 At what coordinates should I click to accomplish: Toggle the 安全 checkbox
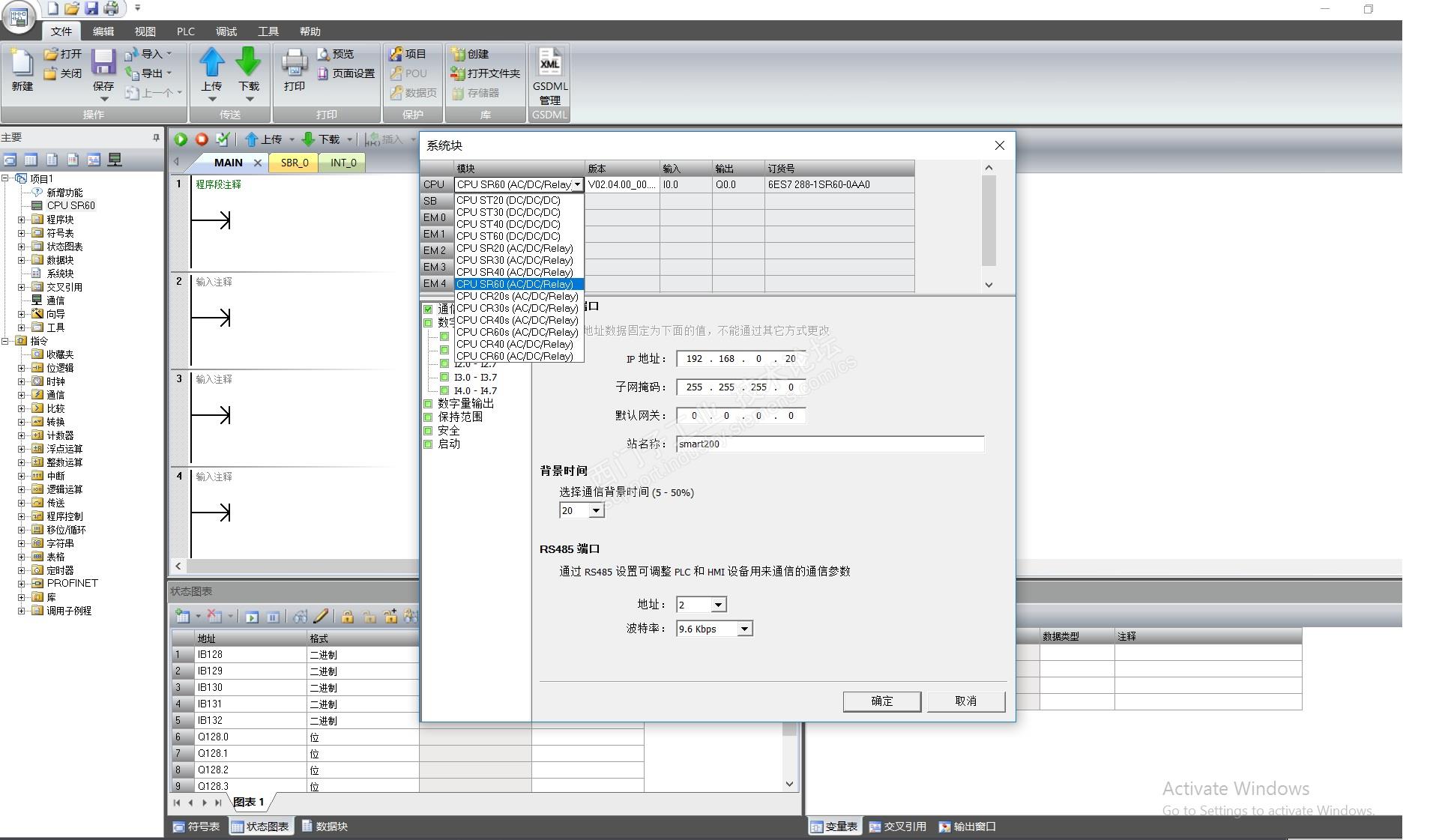click(428, 431)
